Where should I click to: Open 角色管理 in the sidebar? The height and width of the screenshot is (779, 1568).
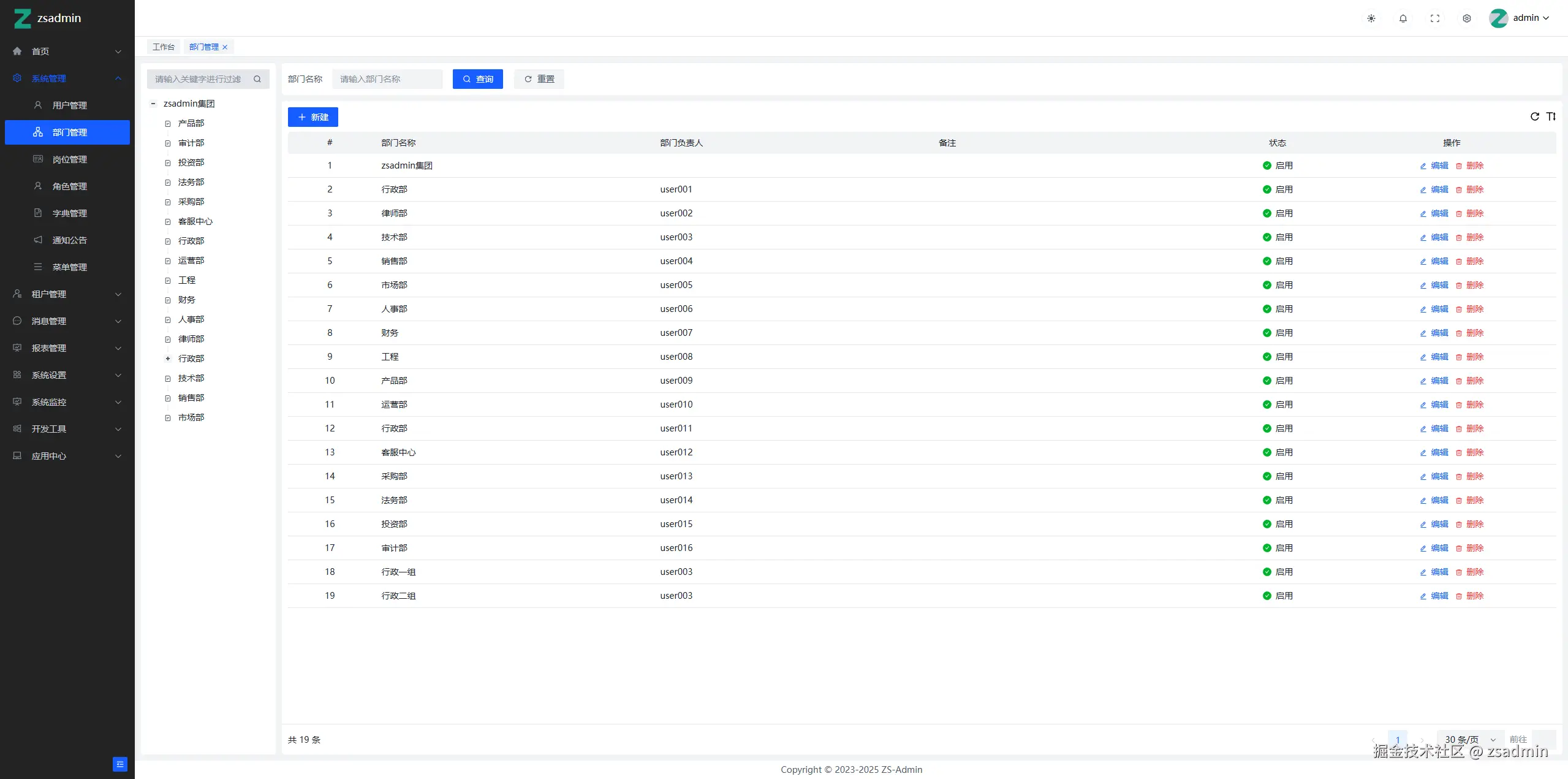coord(69,186)
